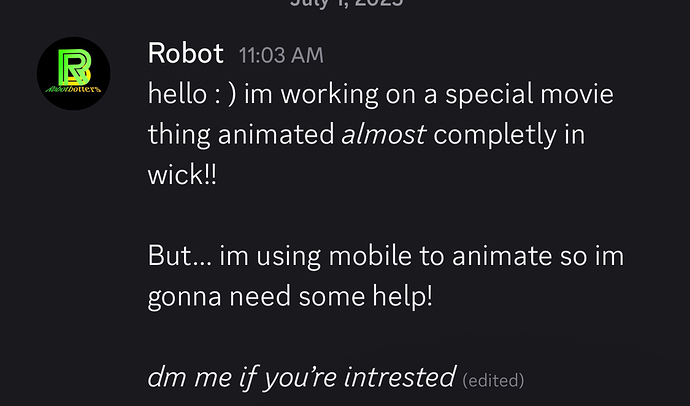690x406 pixels.
Task: Click the gonna need some help! line
Action: [x=290, y=297]
